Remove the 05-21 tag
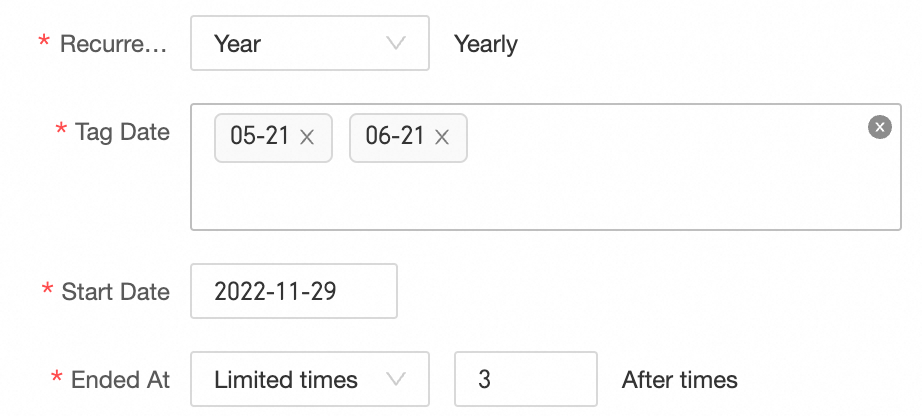 click(308, 137)
